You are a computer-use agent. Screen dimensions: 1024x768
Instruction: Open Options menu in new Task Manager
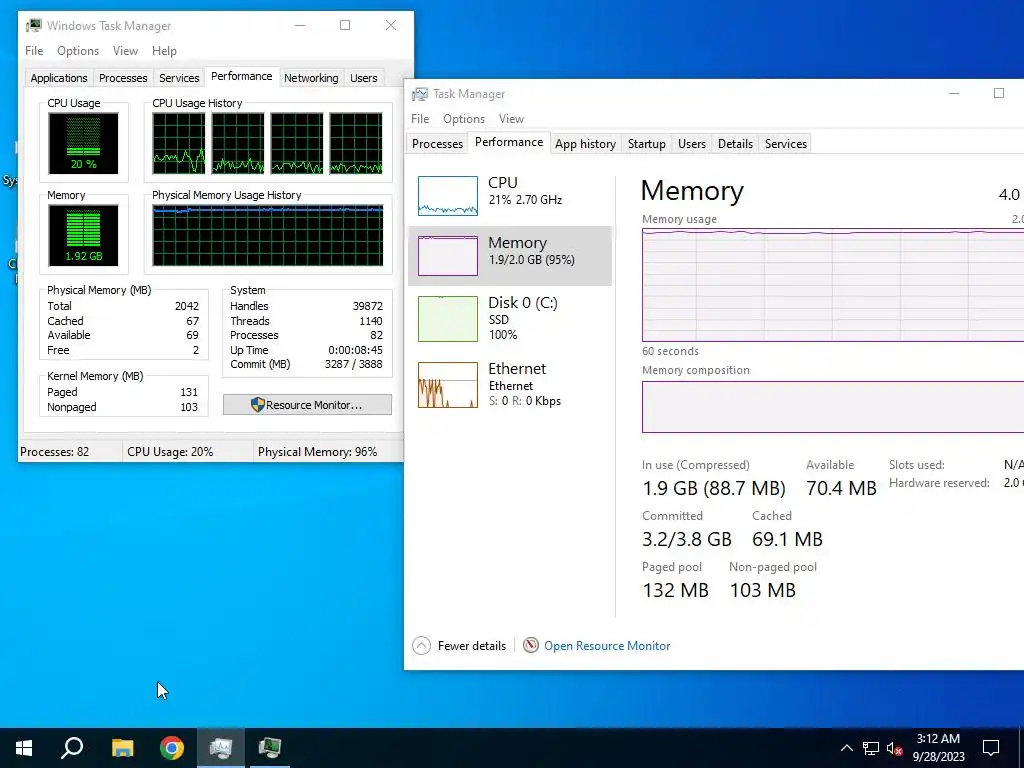tap(464, 119)
